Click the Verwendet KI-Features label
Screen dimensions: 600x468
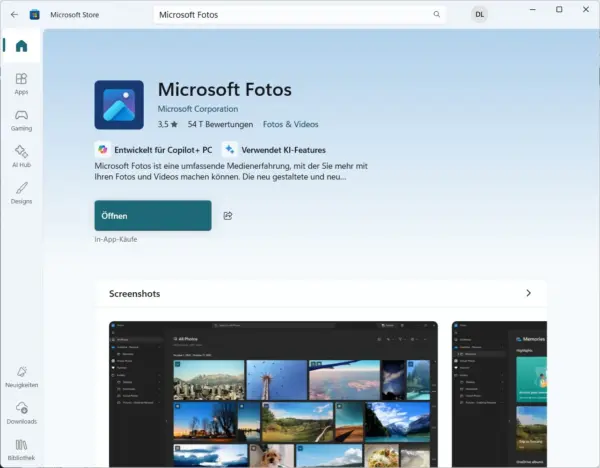click(284, 150)
